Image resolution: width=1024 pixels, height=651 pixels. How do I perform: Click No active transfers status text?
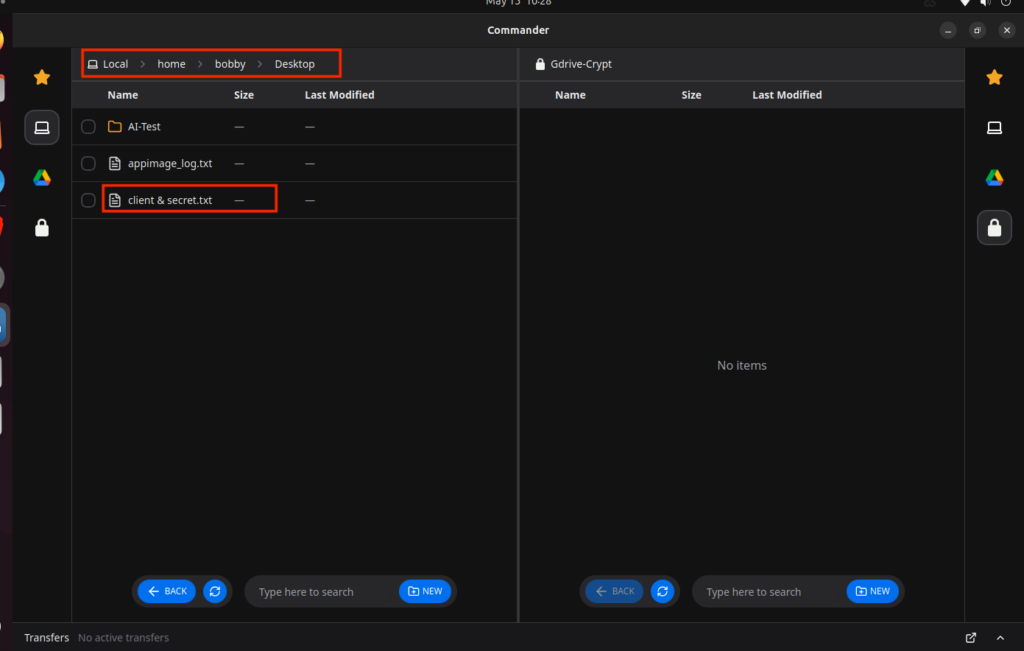(x=123, y=638)
